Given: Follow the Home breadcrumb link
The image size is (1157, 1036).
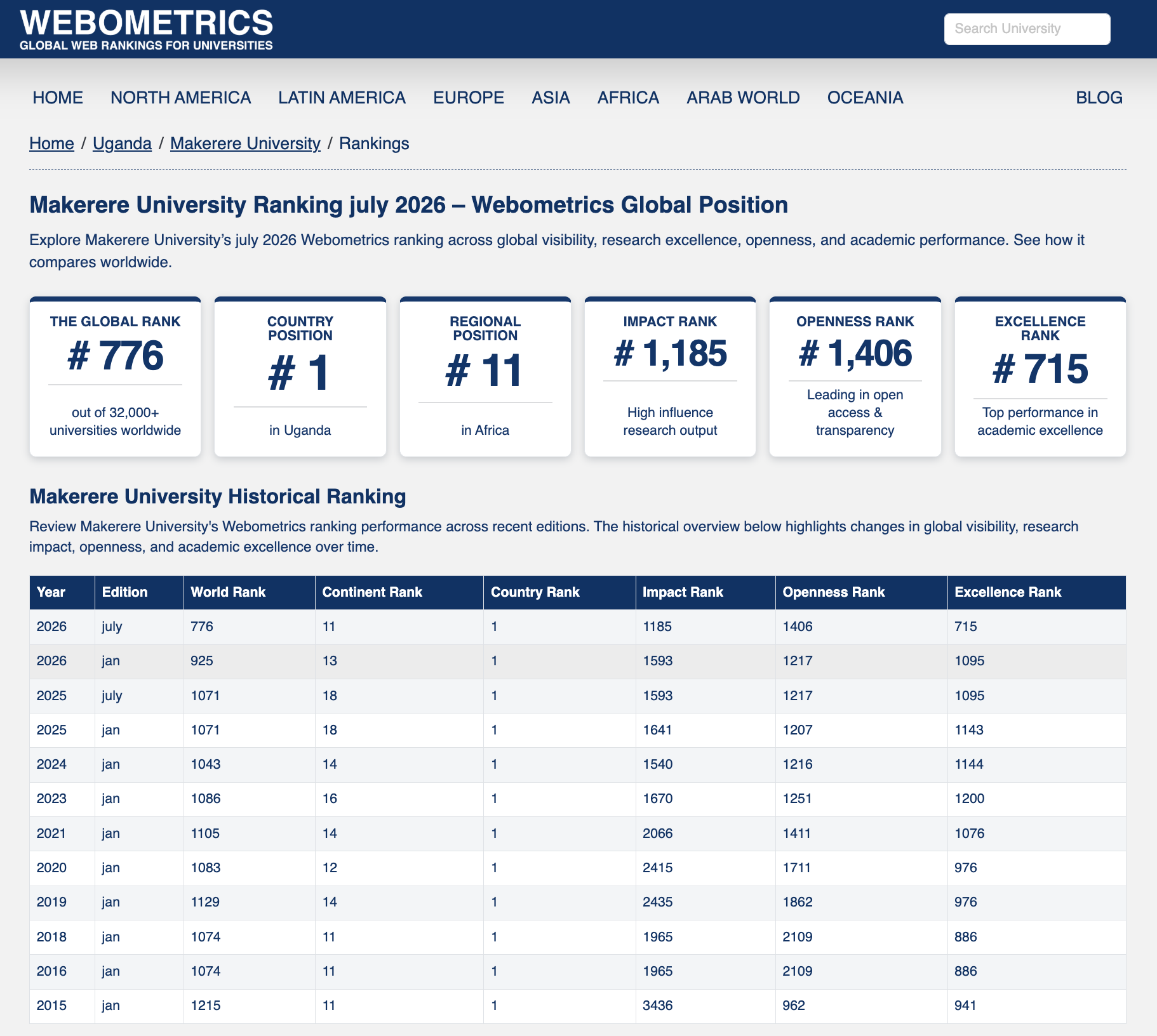Looking at the screenshot, I should pyautogui.click(x=51, y=143).
